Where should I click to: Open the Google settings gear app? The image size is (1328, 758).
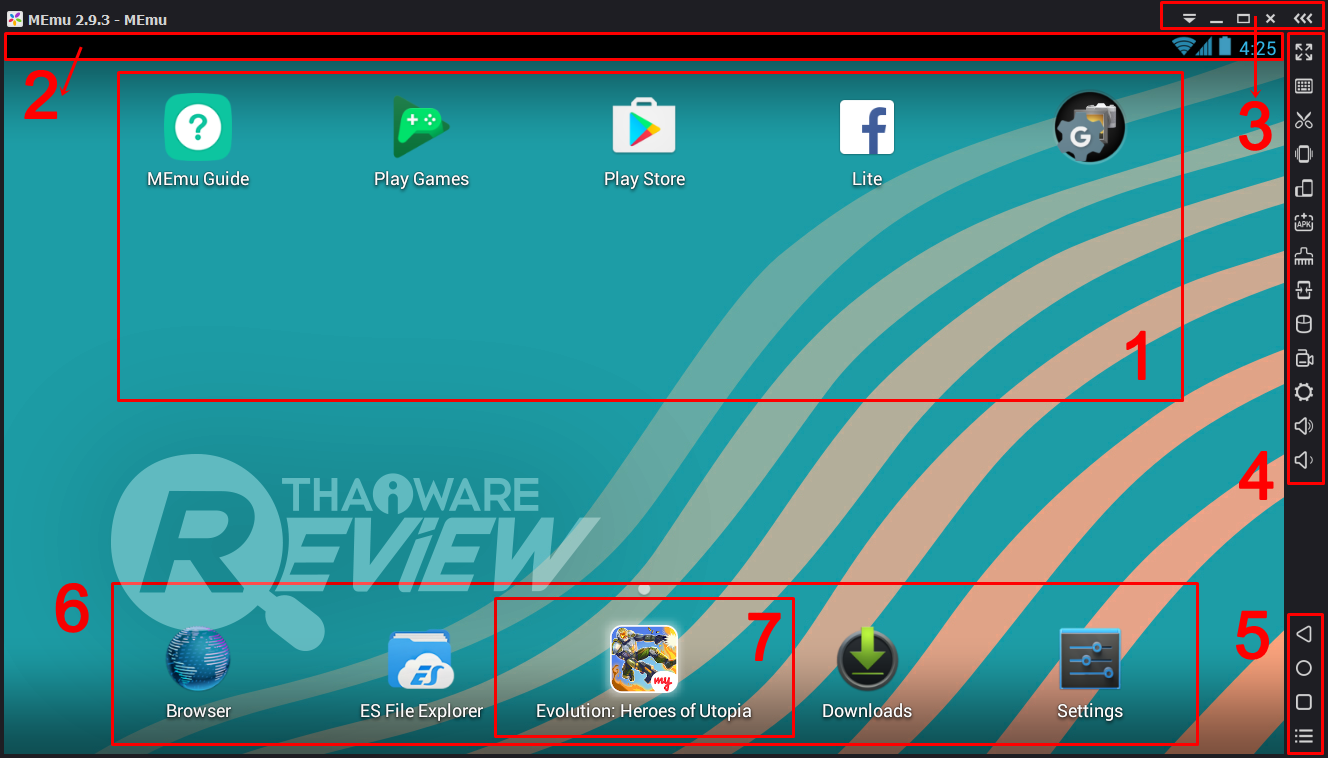pyautogui.click(x=1090, y=127)
